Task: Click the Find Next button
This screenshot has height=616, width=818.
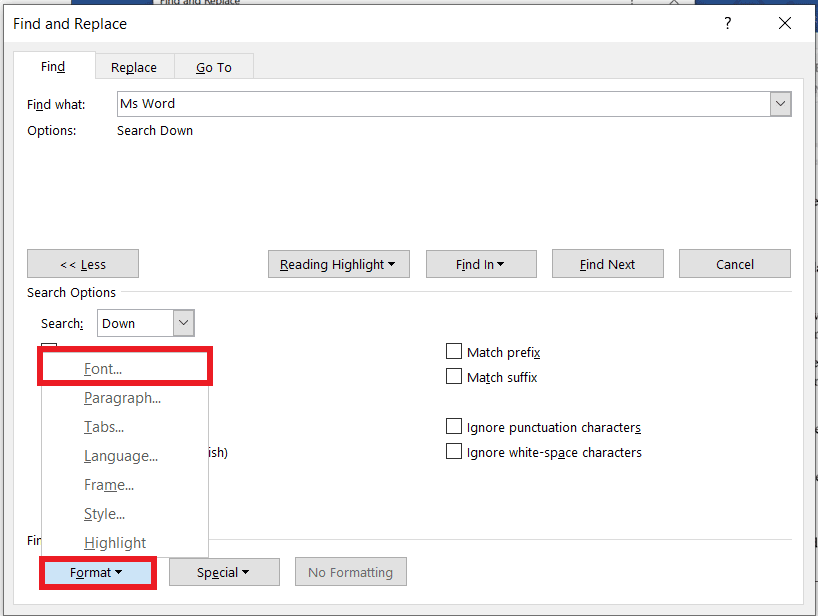Action: coord(607,263)
